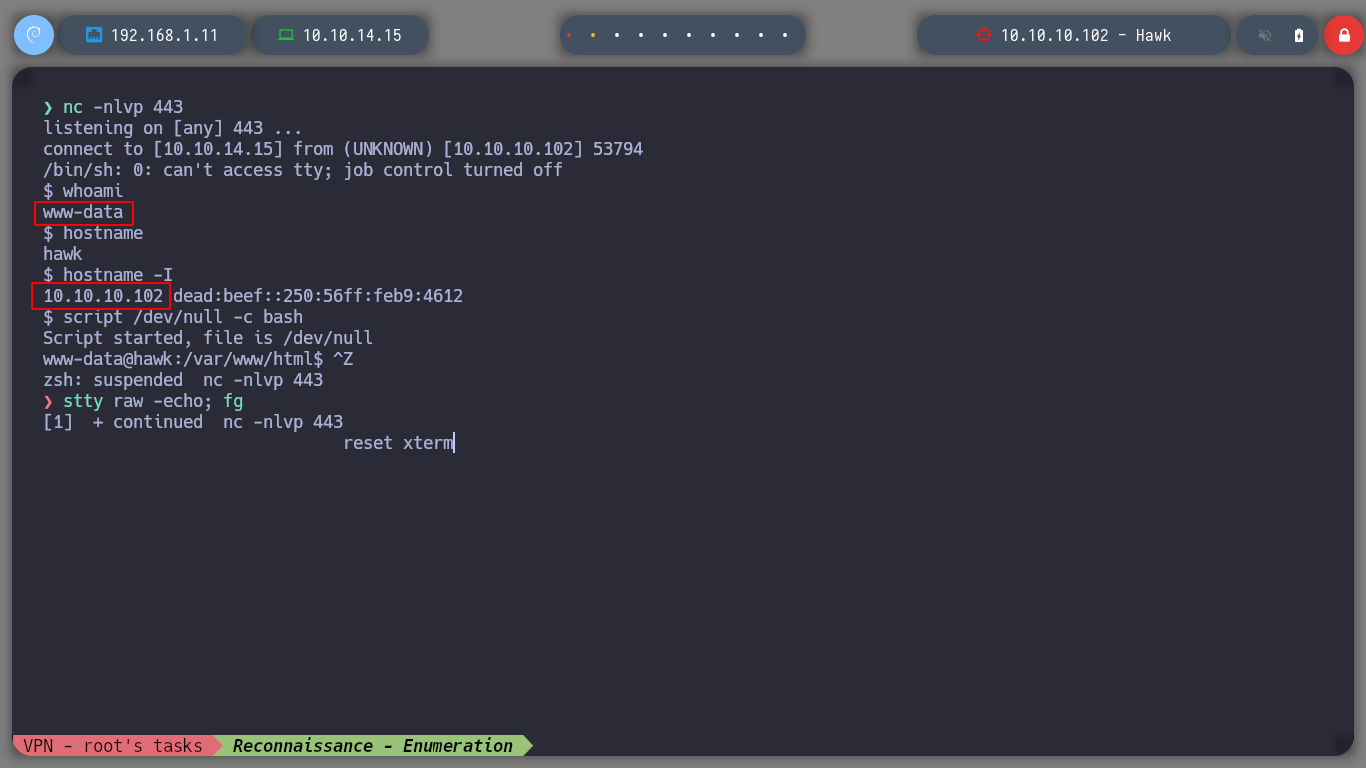1366x768 pixels.
Task: Select the VPN - root's tasks tab
Action: (112, 746)
